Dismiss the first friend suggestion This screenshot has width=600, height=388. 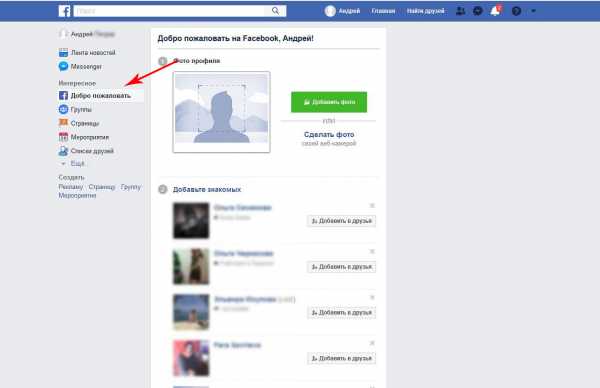coord(372,205)
